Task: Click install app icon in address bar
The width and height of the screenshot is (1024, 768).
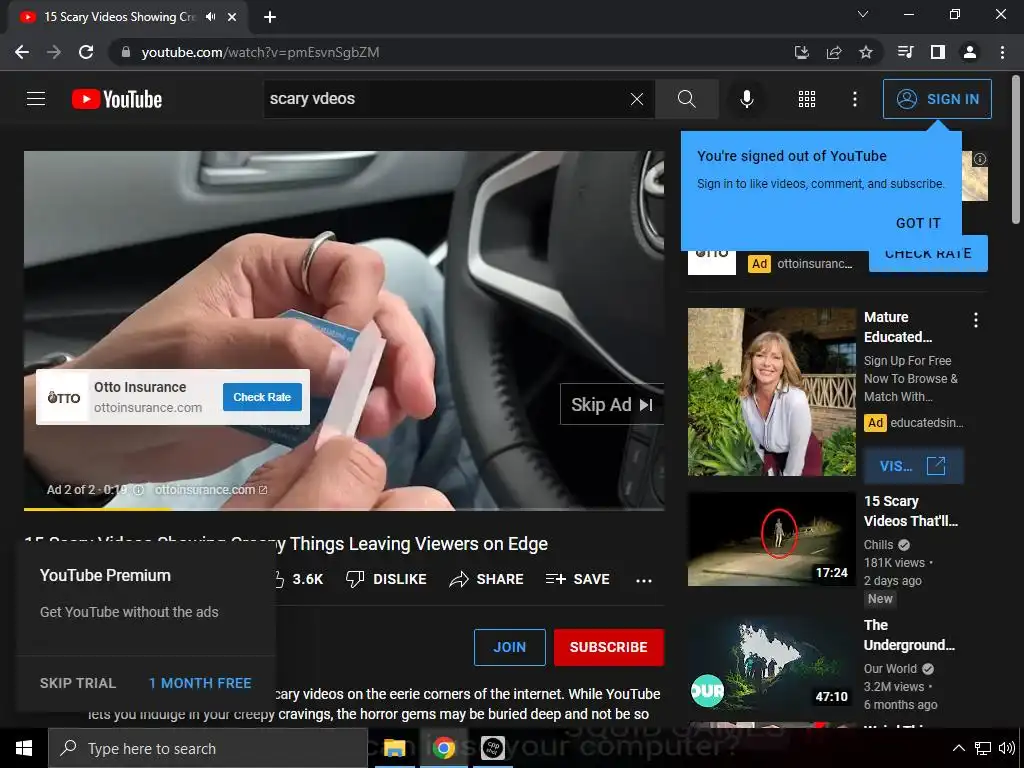Action: pyautogui.click(x=802, y=52)
